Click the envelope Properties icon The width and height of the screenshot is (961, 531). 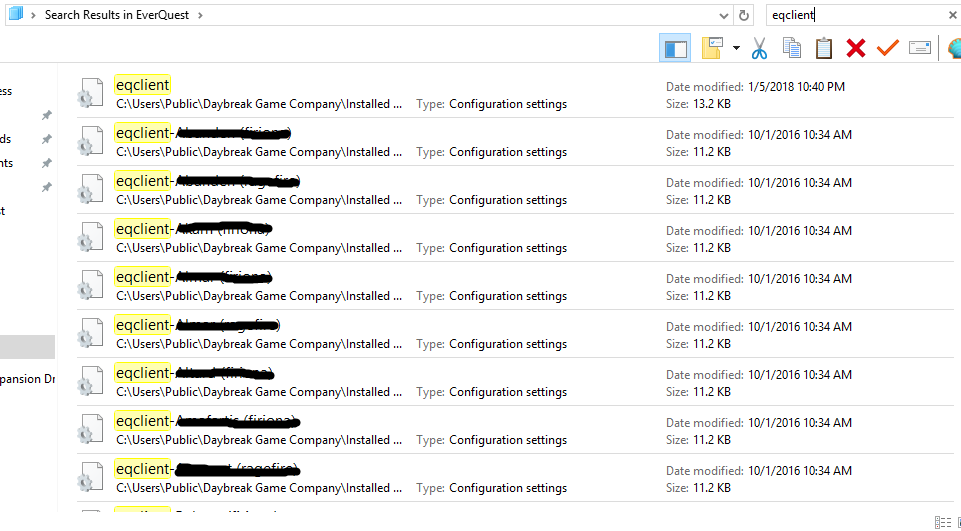[x=919, y=48]
